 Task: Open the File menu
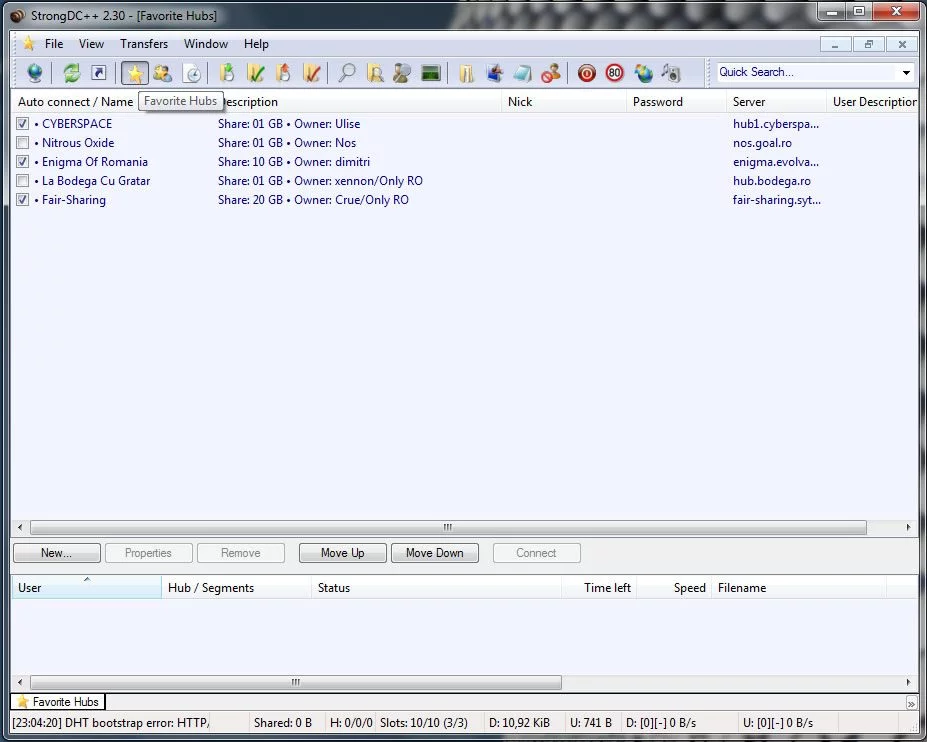pyautogui.click(x=54, y=44)
